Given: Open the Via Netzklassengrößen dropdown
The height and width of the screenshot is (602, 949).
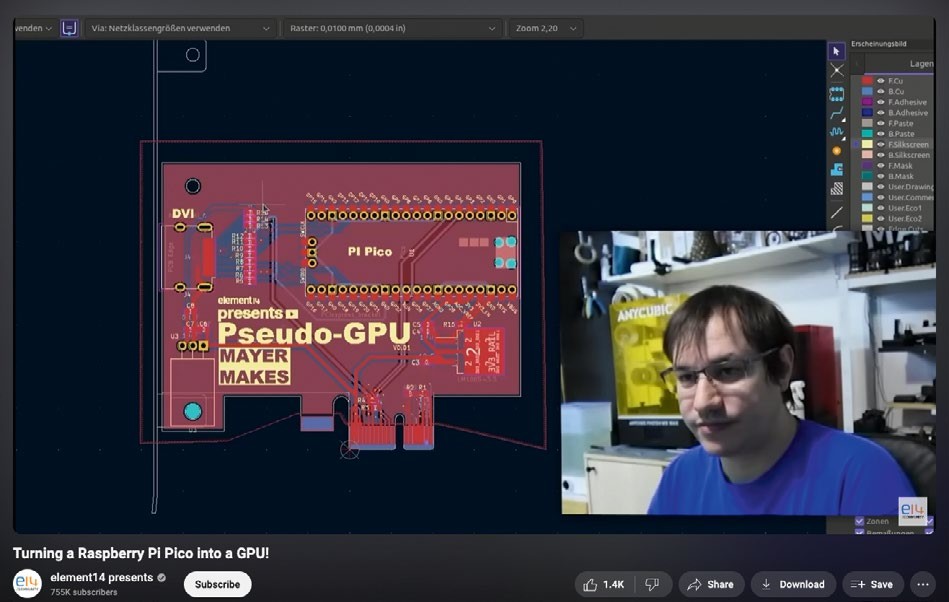Looking at the screenshot, I should coord(180,28).
